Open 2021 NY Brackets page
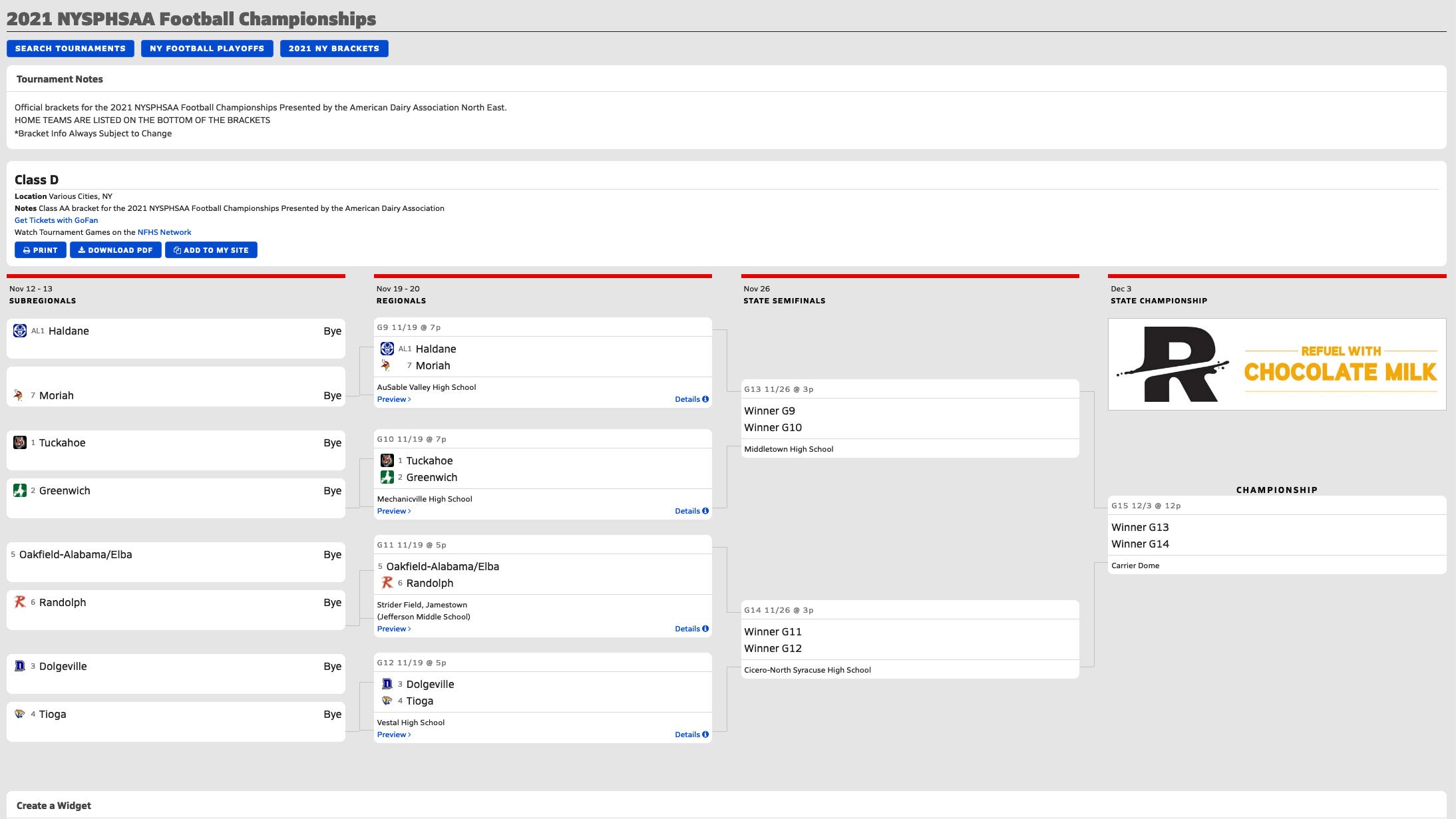The height and width of the screenshot is (819, 1456). click(334, 49)
